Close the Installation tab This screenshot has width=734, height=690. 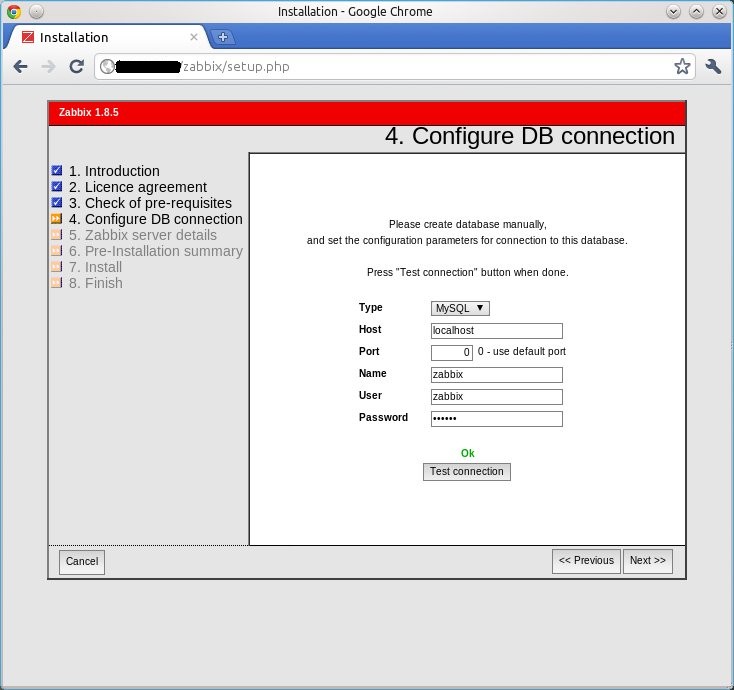point(194,37)
